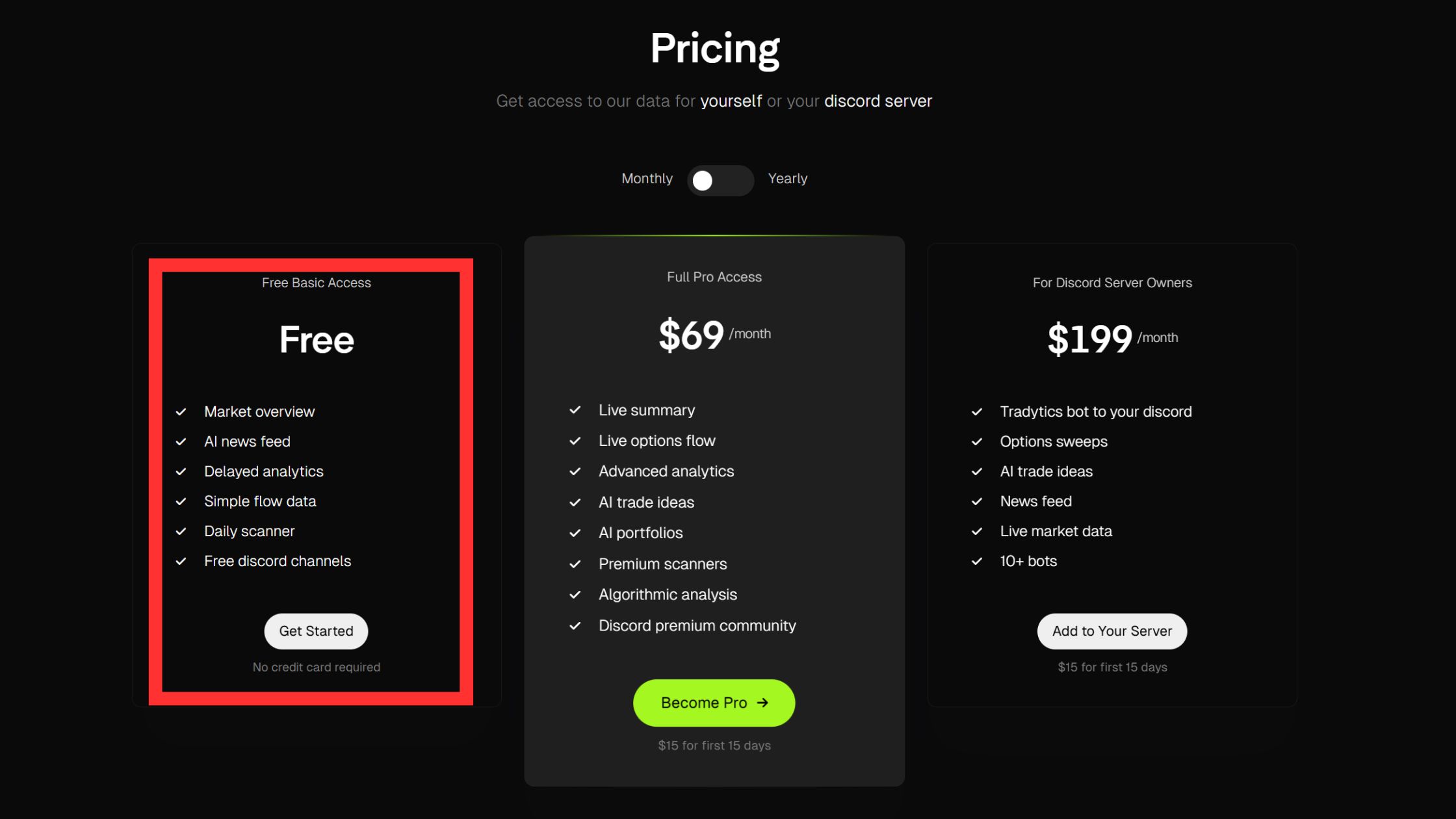Click the Free Basic Access heading
1456x819 pixels.
click(316, 282)
